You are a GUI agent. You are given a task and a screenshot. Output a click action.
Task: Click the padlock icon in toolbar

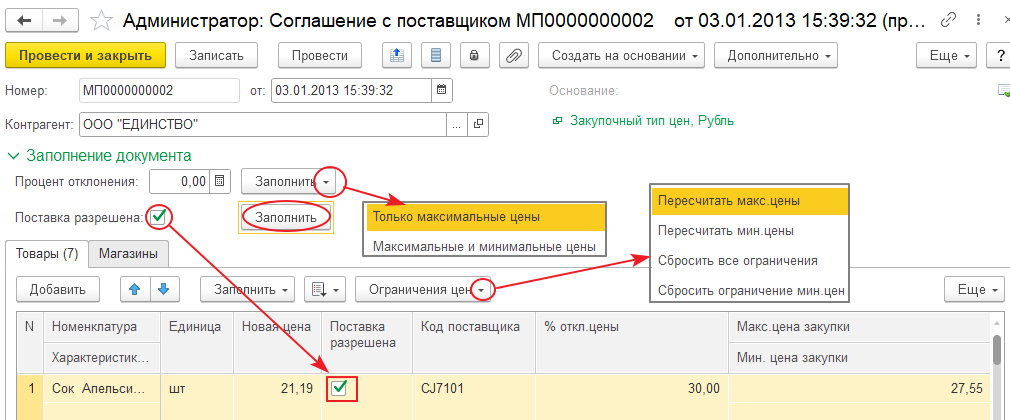point(475,56)
